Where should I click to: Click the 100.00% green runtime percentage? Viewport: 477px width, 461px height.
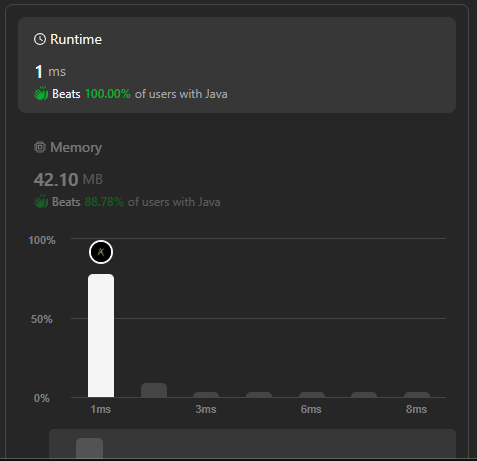108,94
